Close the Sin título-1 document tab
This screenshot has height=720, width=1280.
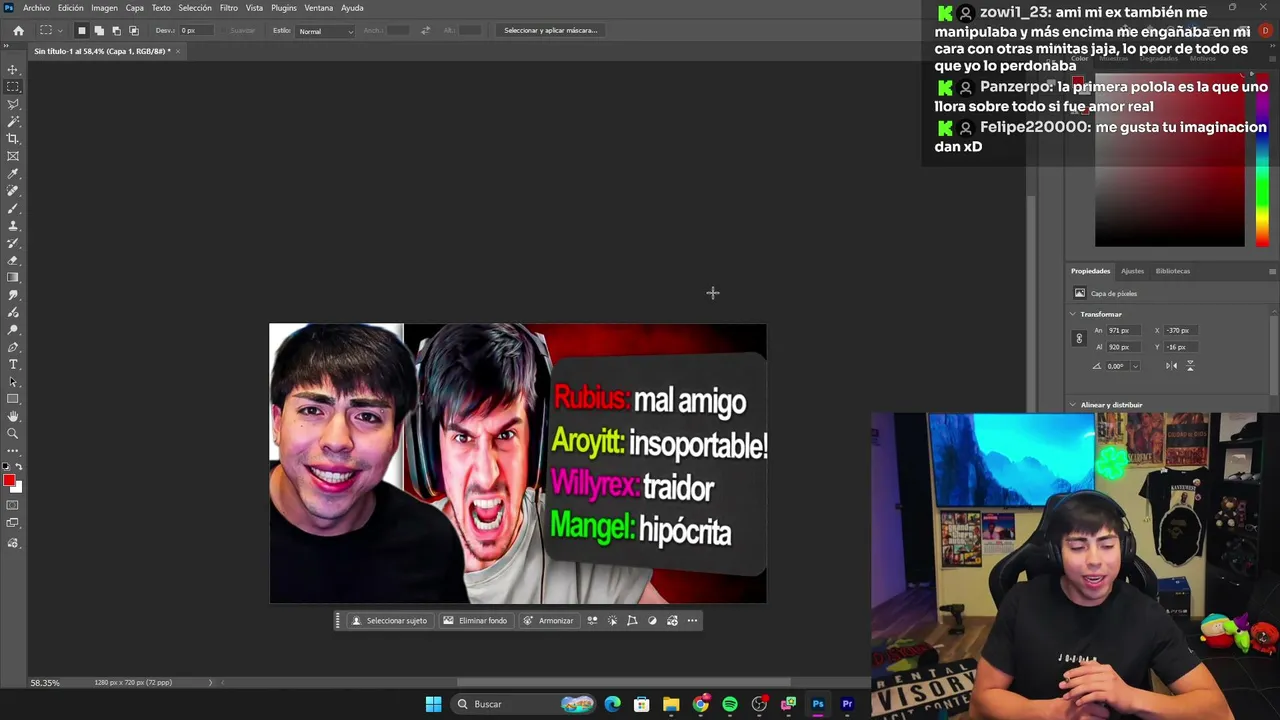178,51
